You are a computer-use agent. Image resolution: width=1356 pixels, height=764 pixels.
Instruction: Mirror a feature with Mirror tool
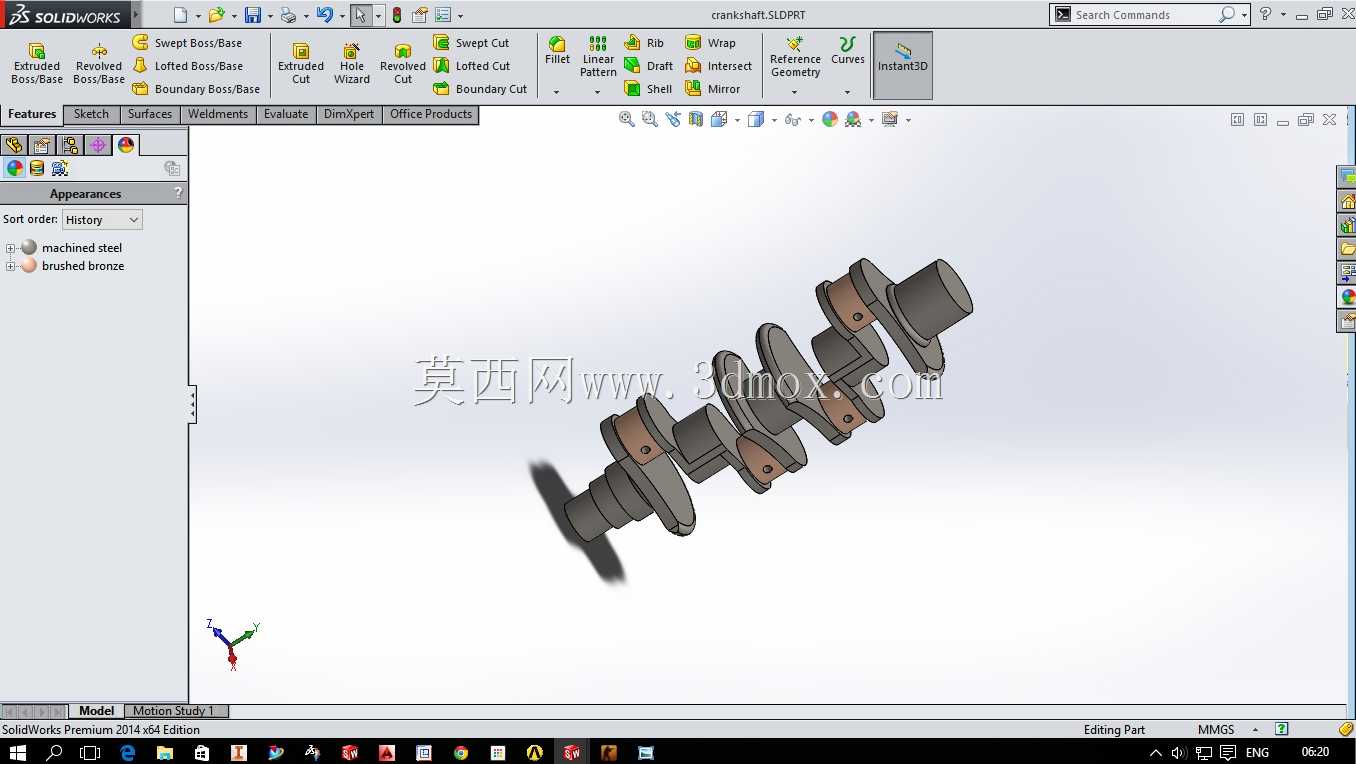coord(713,89)
